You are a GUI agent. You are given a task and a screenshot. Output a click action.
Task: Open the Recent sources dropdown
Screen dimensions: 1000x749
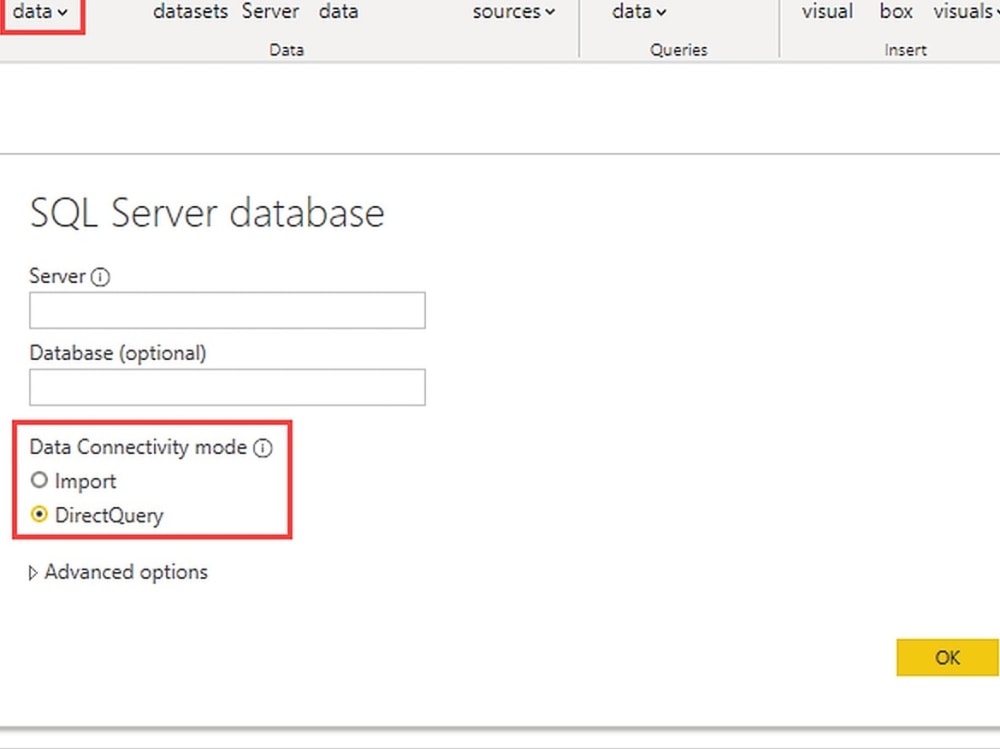511,12
